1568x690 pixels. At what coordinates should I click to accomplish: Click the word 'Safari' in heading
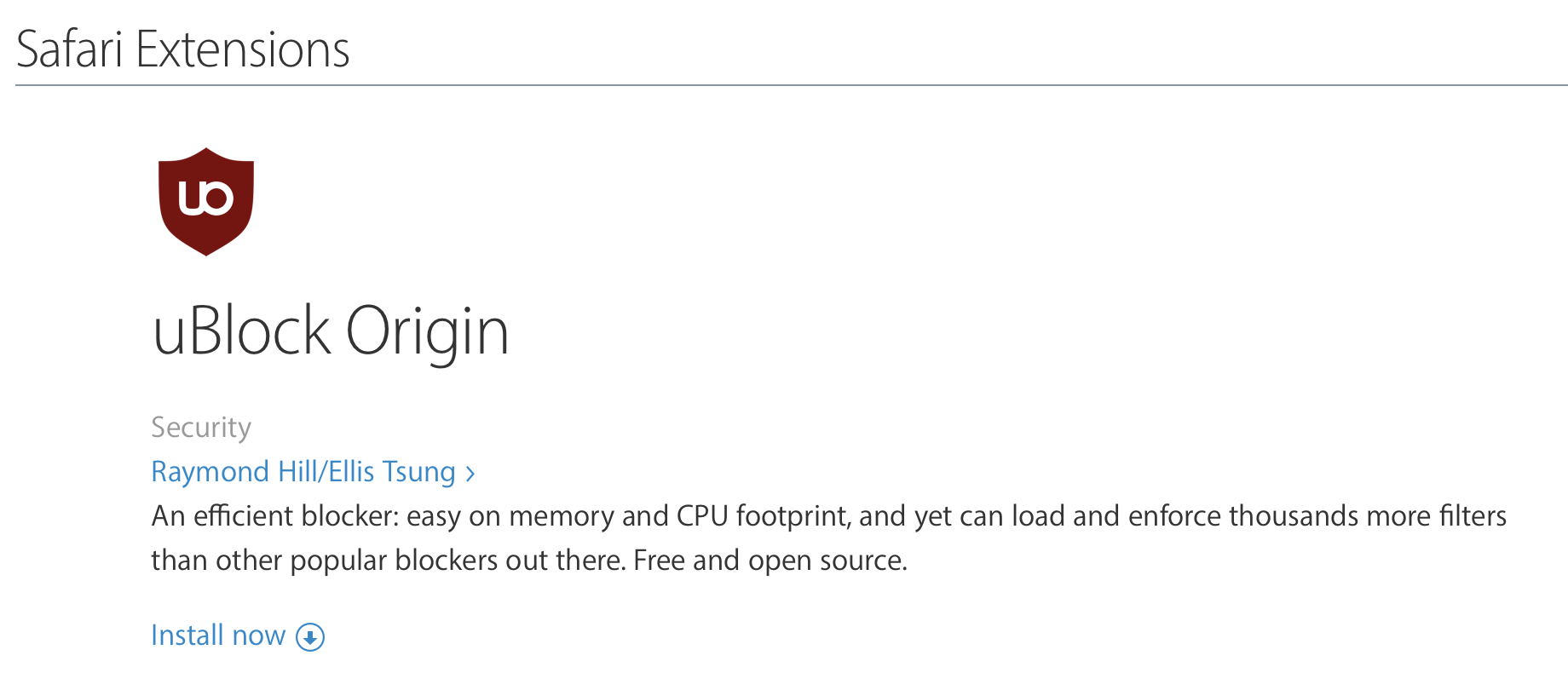pyautogui.click(x=70, y=49)
